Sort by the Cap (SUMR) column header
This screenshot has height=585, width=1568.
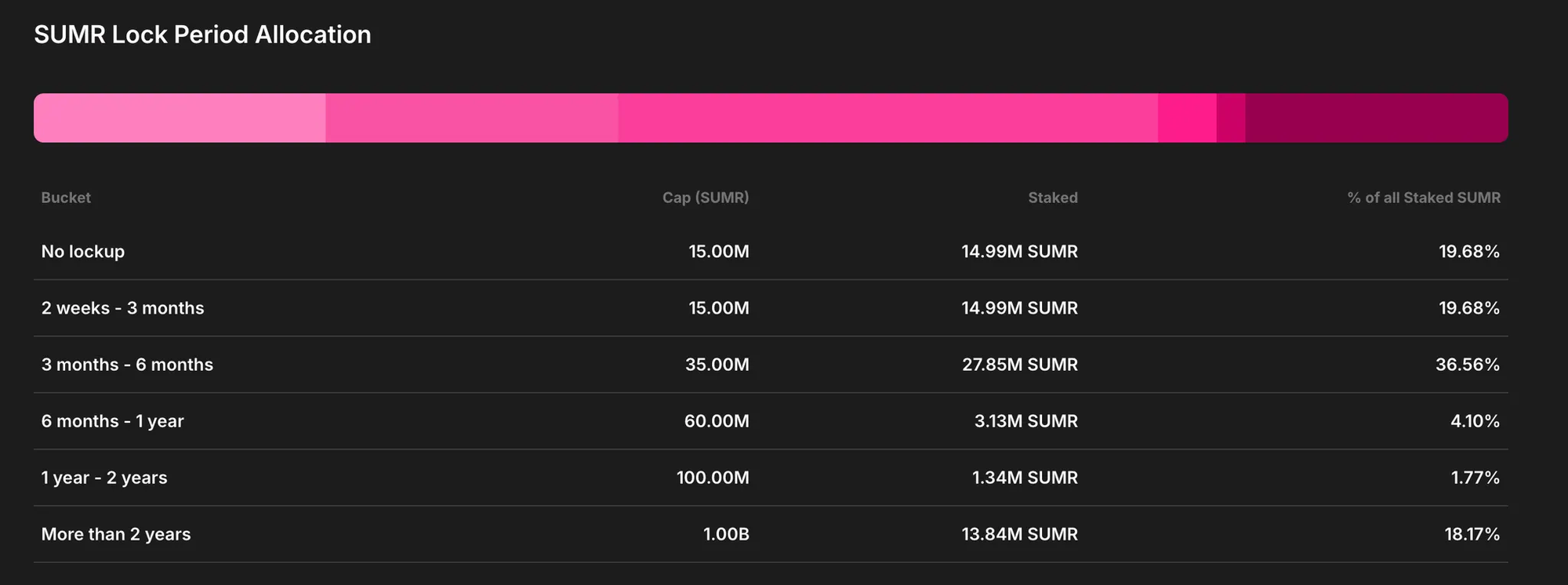[x=705, y=198]
